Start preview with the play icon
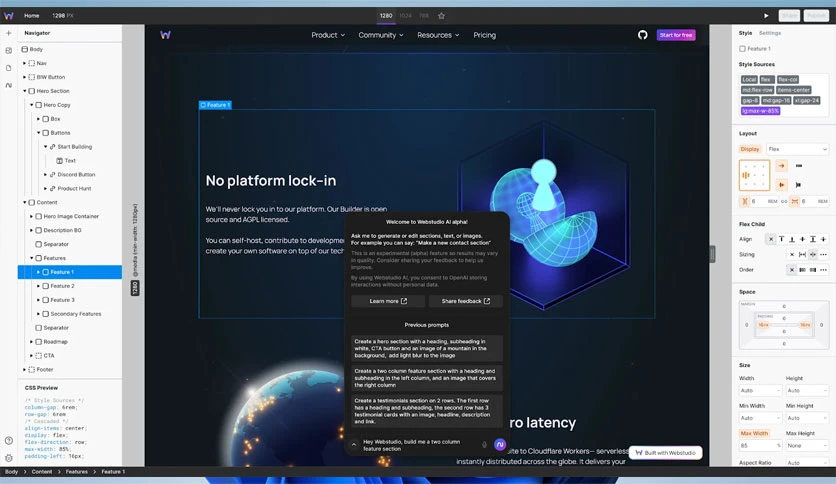 click(x=766, y=15)
